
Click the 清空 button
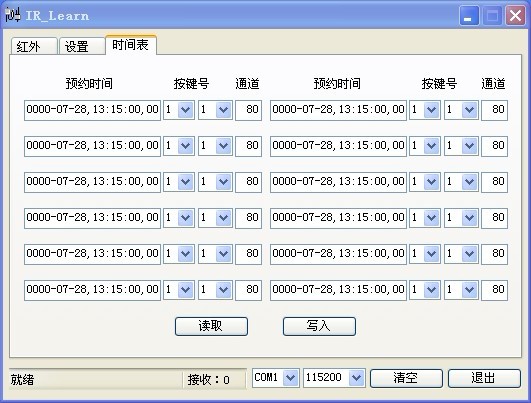[406, 378]
